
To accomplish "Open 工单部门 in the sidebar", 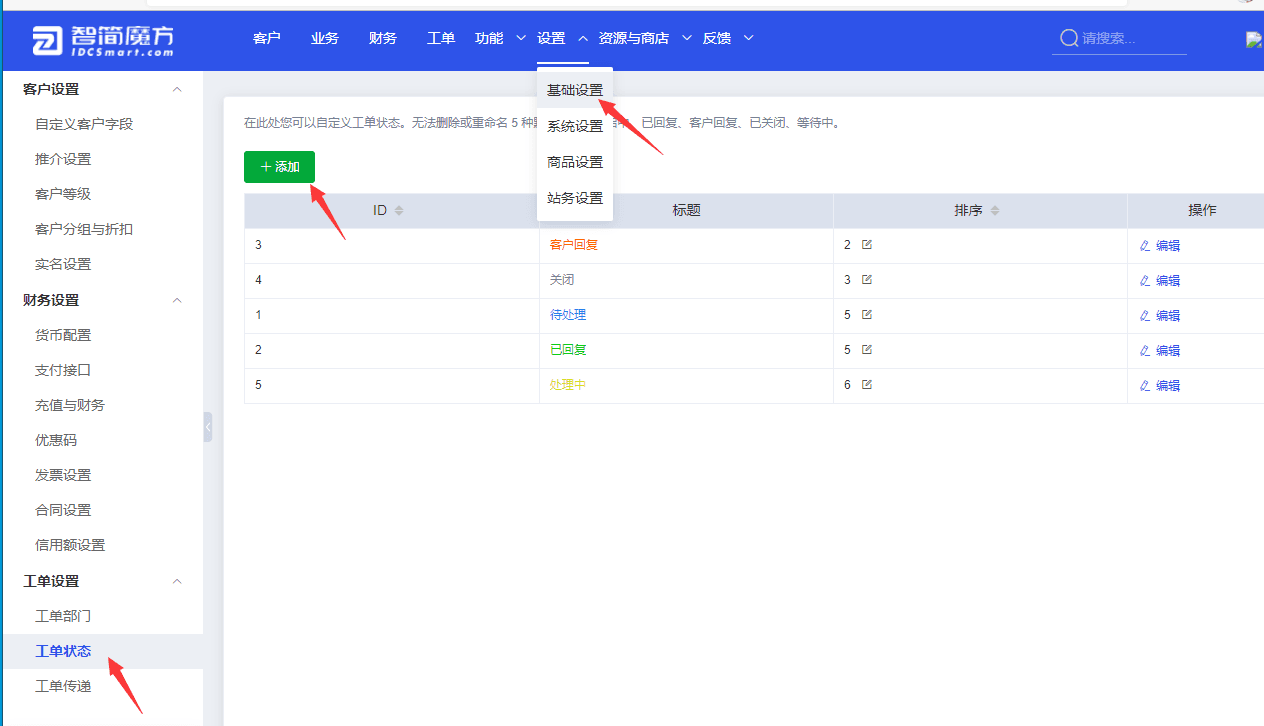I will coord(63,616).
